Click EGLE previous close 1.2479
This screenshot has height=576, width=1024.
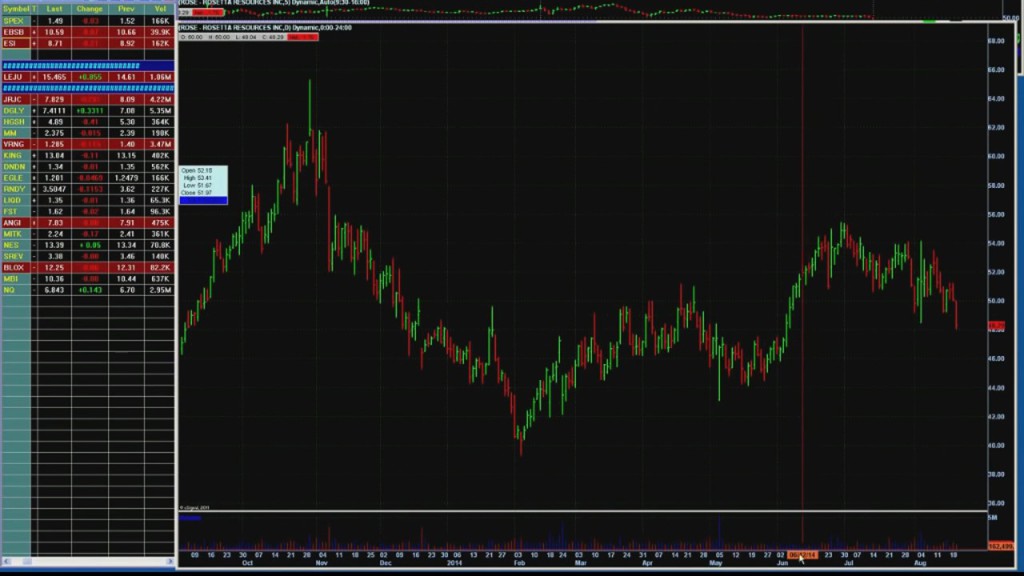[126, 178]
